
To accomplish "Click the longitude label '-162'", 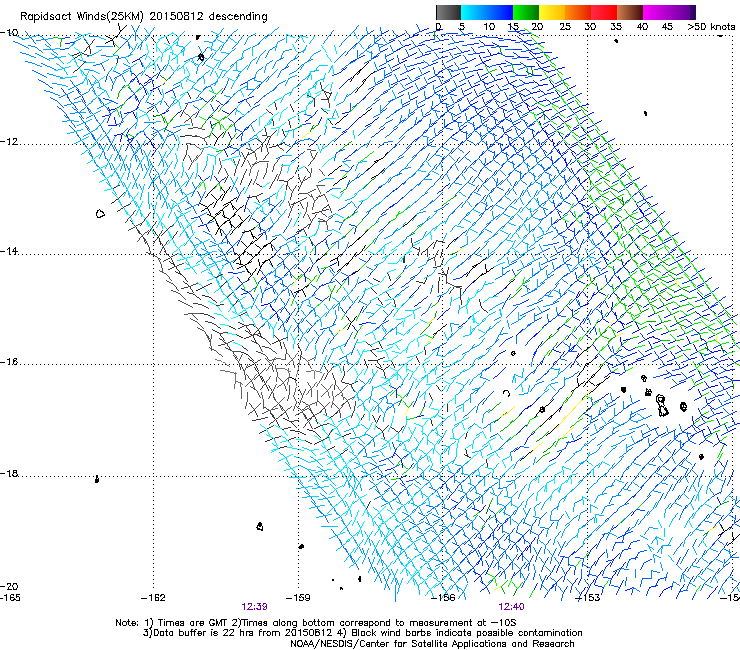I will pyautogui.click(x=153, y=598).
